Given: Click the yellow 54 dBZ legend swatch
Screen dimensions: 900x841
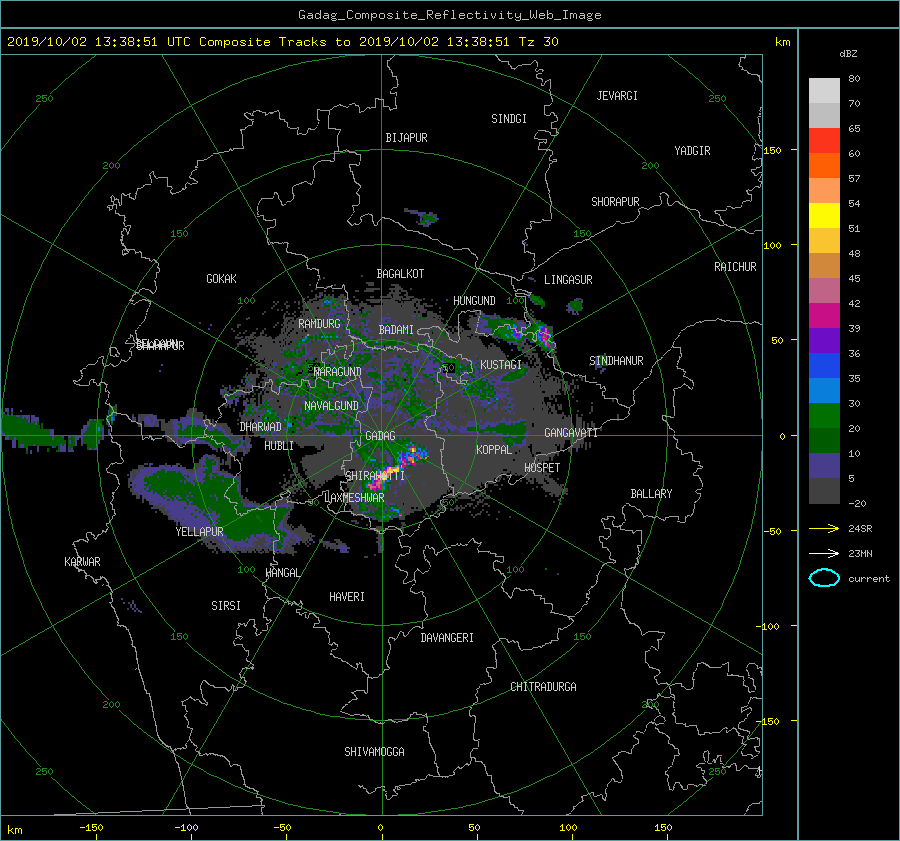Looking at the screenshot, I should (824, 215).
